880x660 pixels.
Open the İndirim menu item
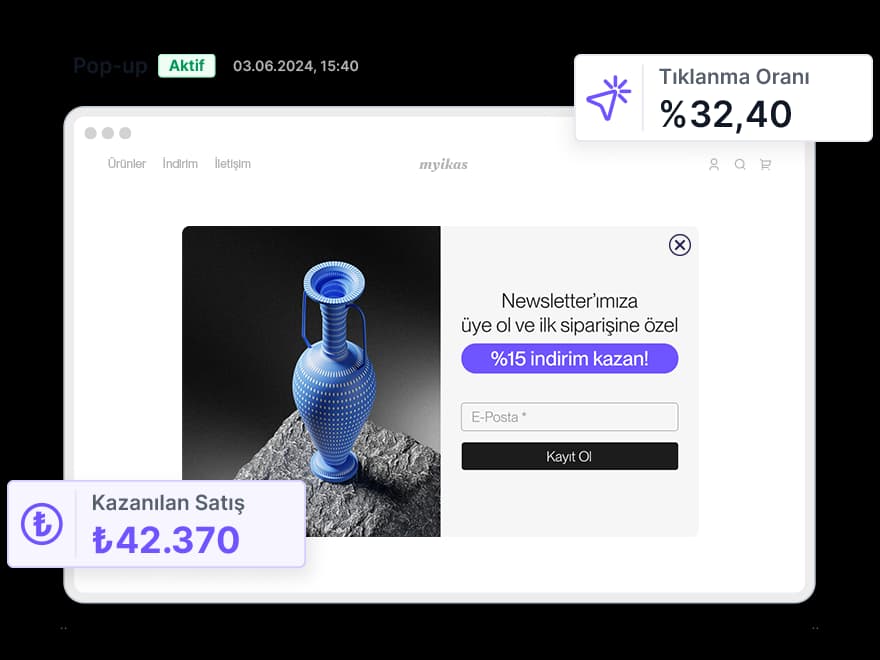(x=180, y=164)
